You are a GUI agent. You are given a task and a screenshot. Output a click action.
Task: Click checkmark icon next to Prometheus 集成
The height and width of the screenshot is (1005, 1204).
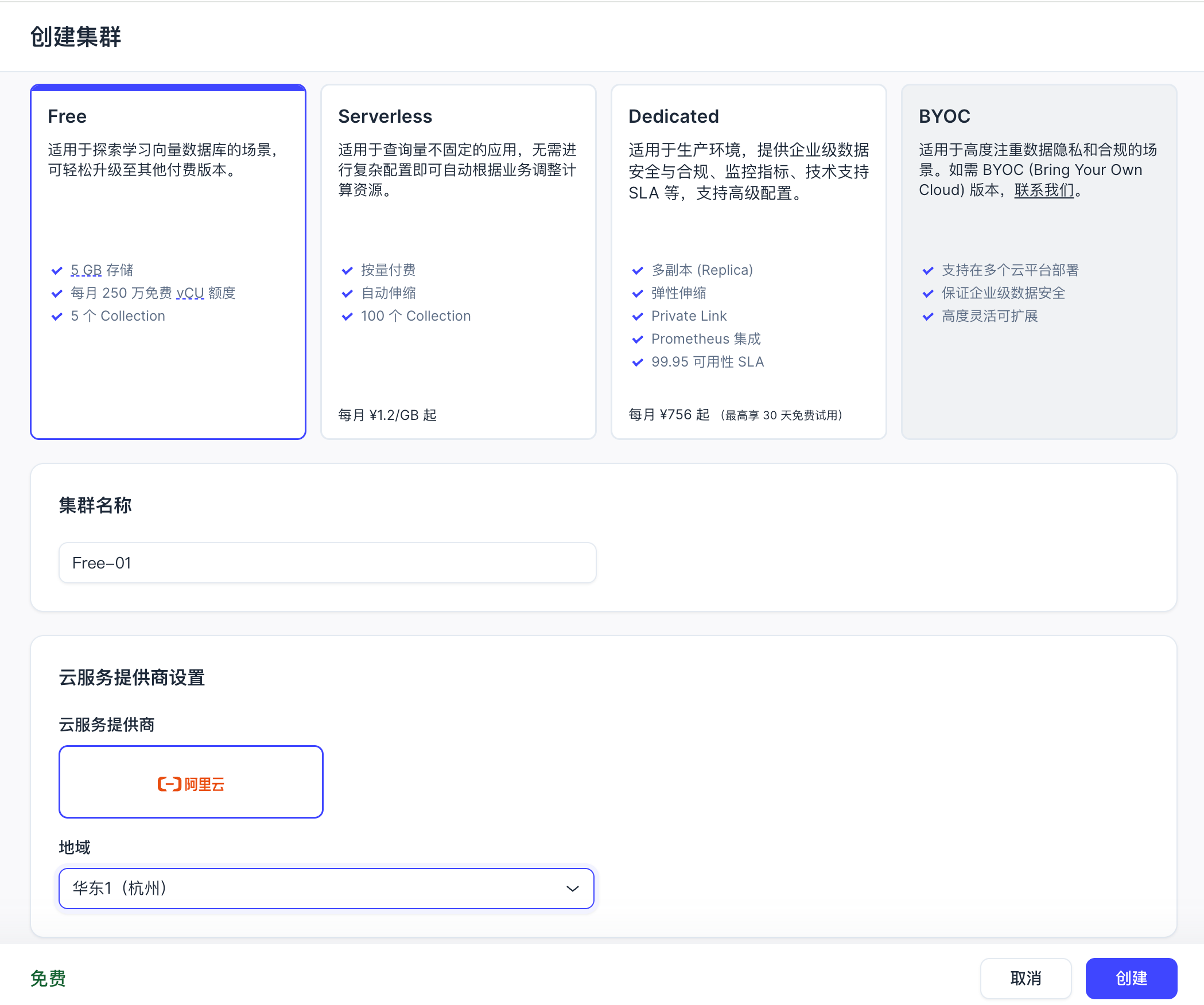coord(638,340)
